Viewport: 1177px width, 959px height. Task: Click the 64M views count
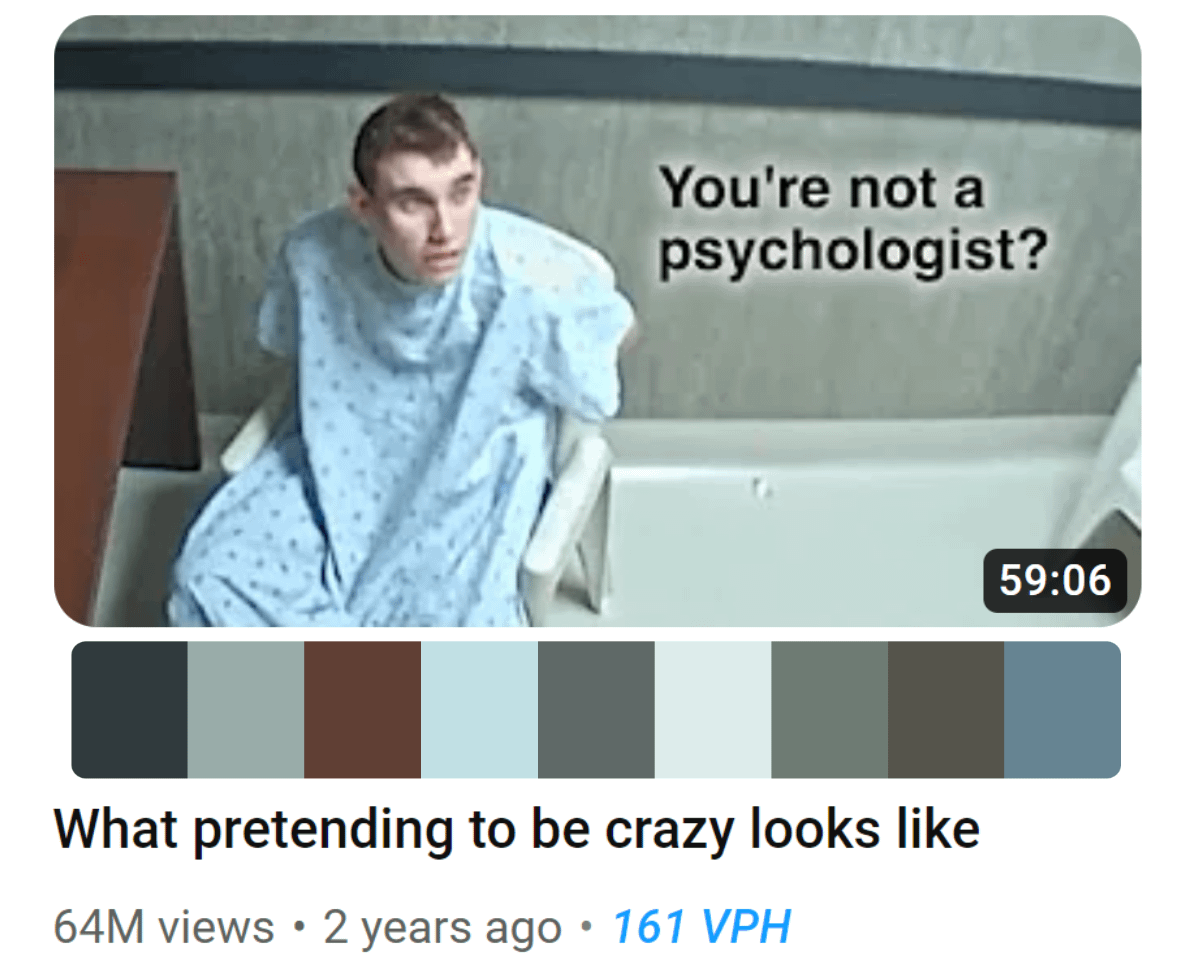tap(164, 926)
